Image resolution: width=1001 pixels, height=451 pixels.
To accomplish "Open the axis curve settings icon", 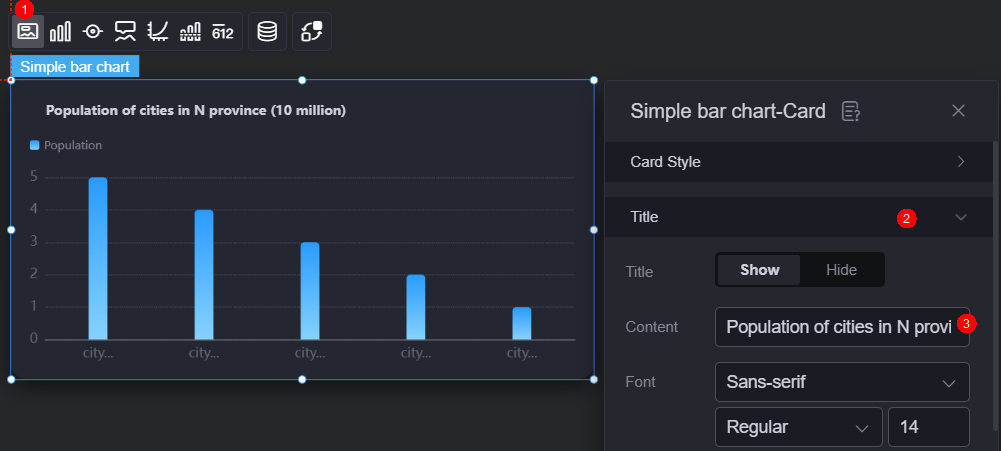I will click(158, 31).
